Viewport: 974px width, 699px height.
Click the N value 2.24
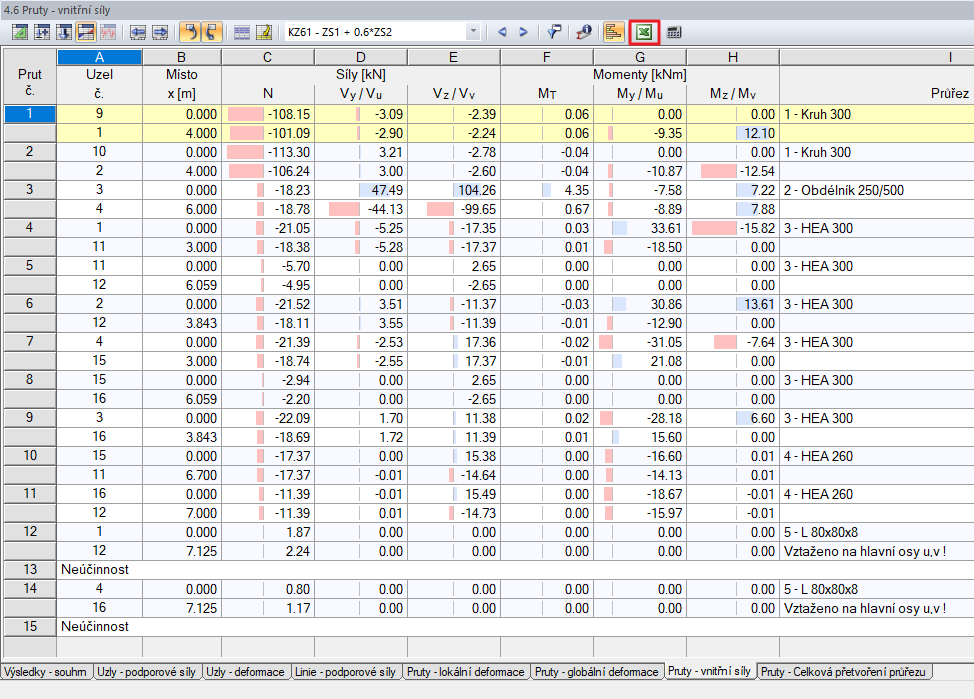point(298,551)
